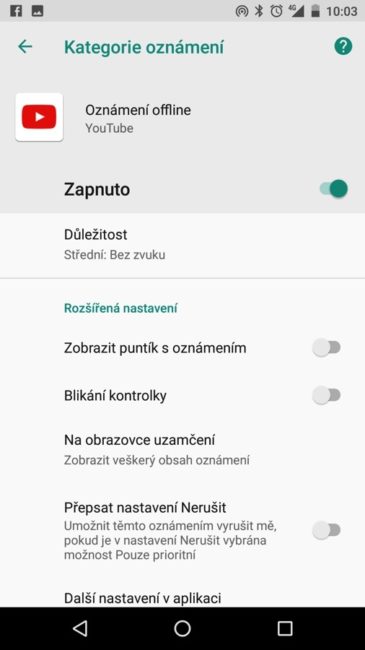365x650 pixels.
Task: Tap the YouTube app icon
Action: pyautogui.click(x=39, y=117)
